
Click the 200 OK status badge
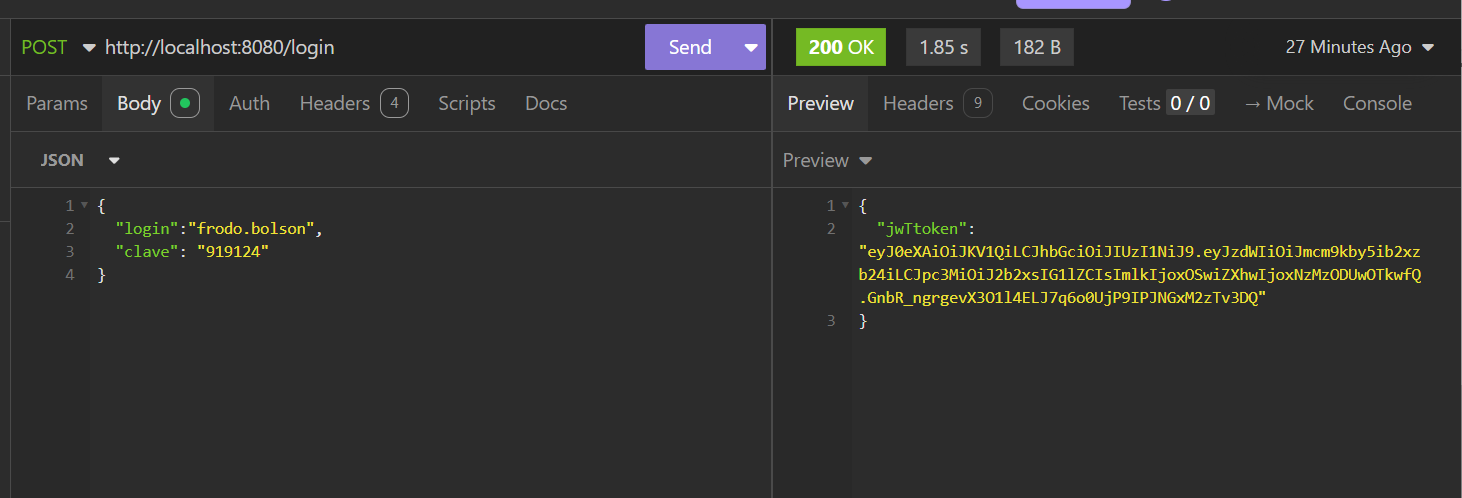pyautogui.click(x=841, y=47)
